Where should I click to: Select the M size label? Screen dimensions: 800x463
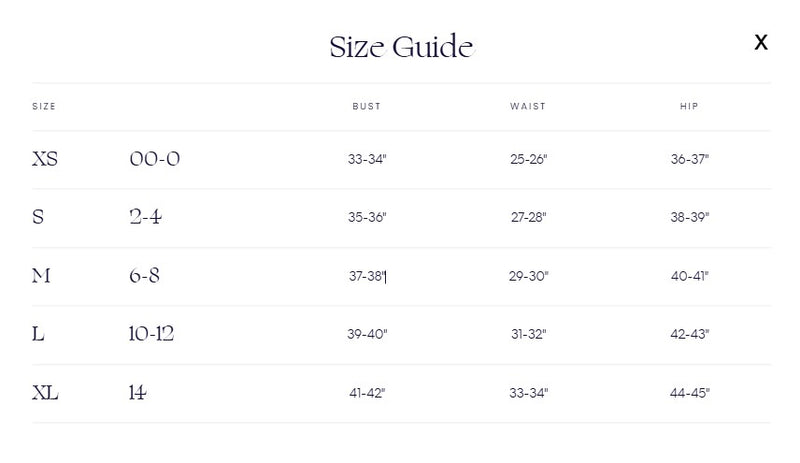pyautogui.click(x=41, y=276)
